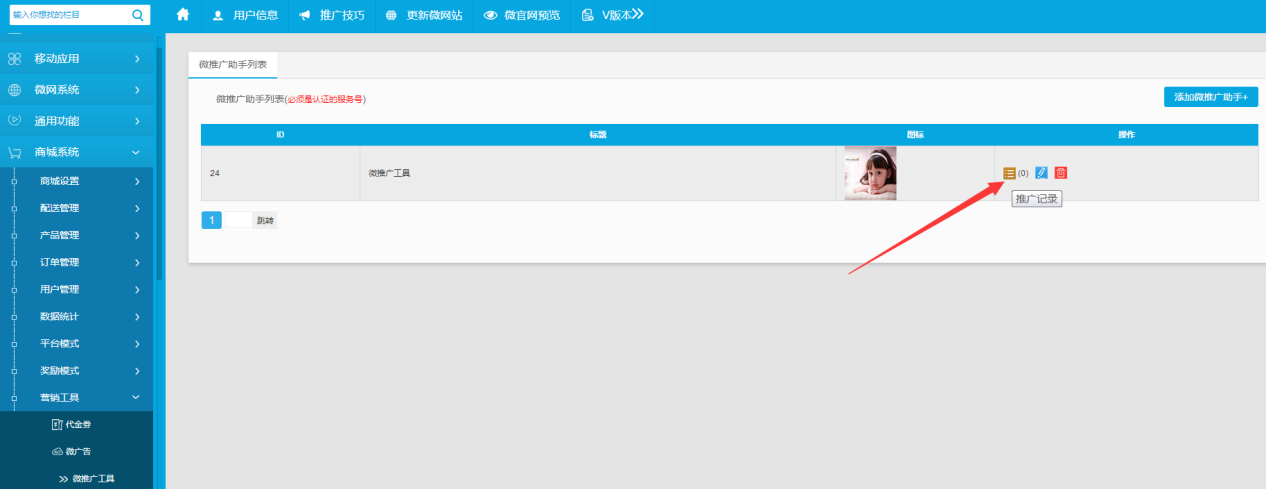Click the search magnifier icon

(138, 15)
